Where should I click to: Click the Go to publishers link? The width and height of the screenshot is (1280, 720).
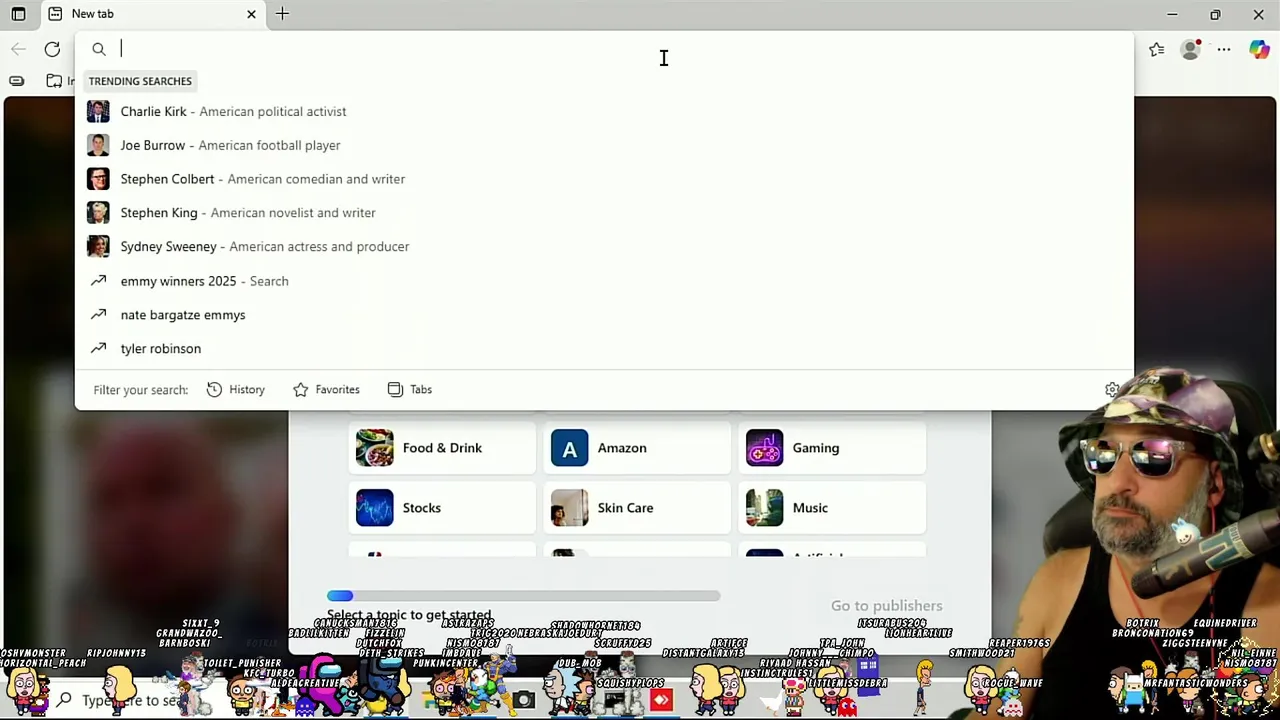pos(886,606)
